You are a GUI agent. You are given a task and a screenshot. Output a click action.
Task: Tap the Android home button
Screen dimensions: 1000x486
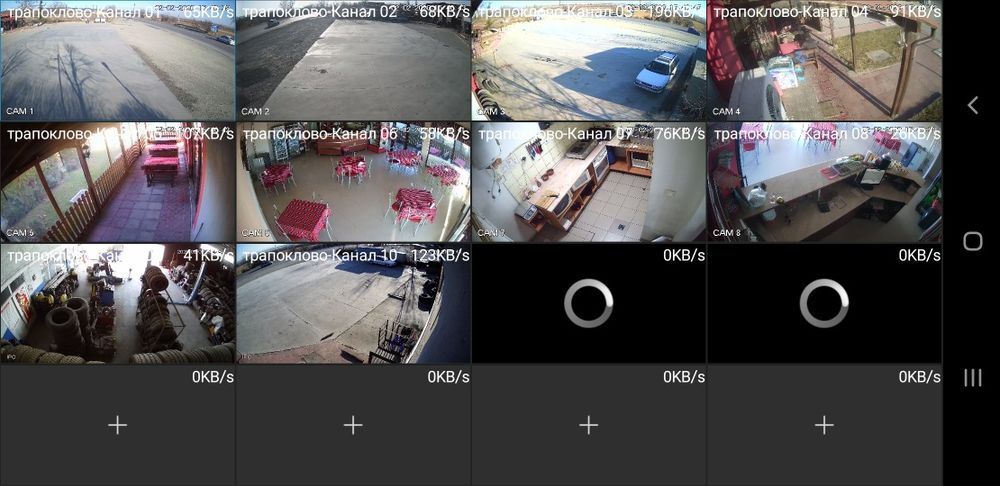pos(973,241)
